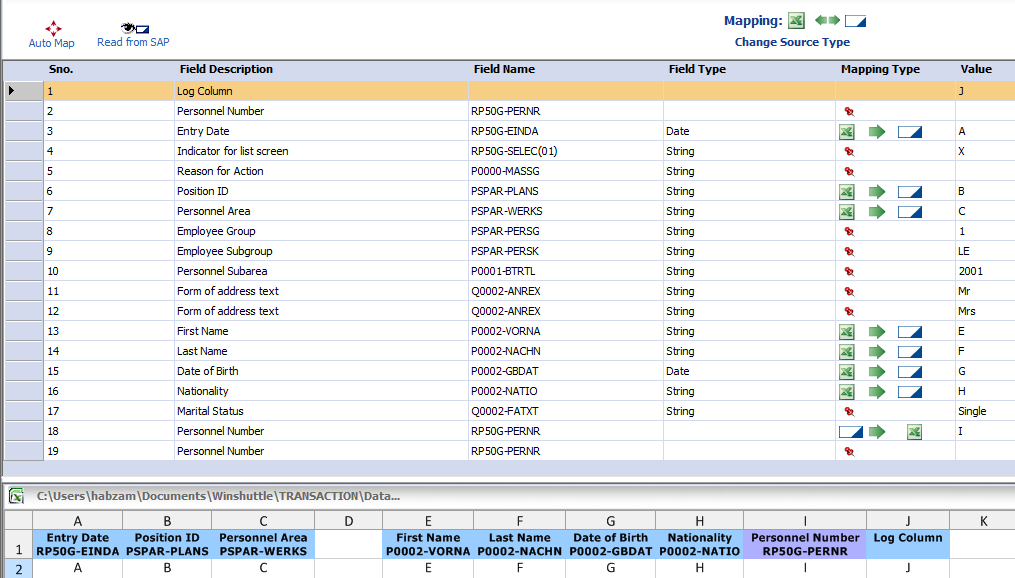
Task: Click the Read from SAP icon
Action: click(x=133, y=28)
